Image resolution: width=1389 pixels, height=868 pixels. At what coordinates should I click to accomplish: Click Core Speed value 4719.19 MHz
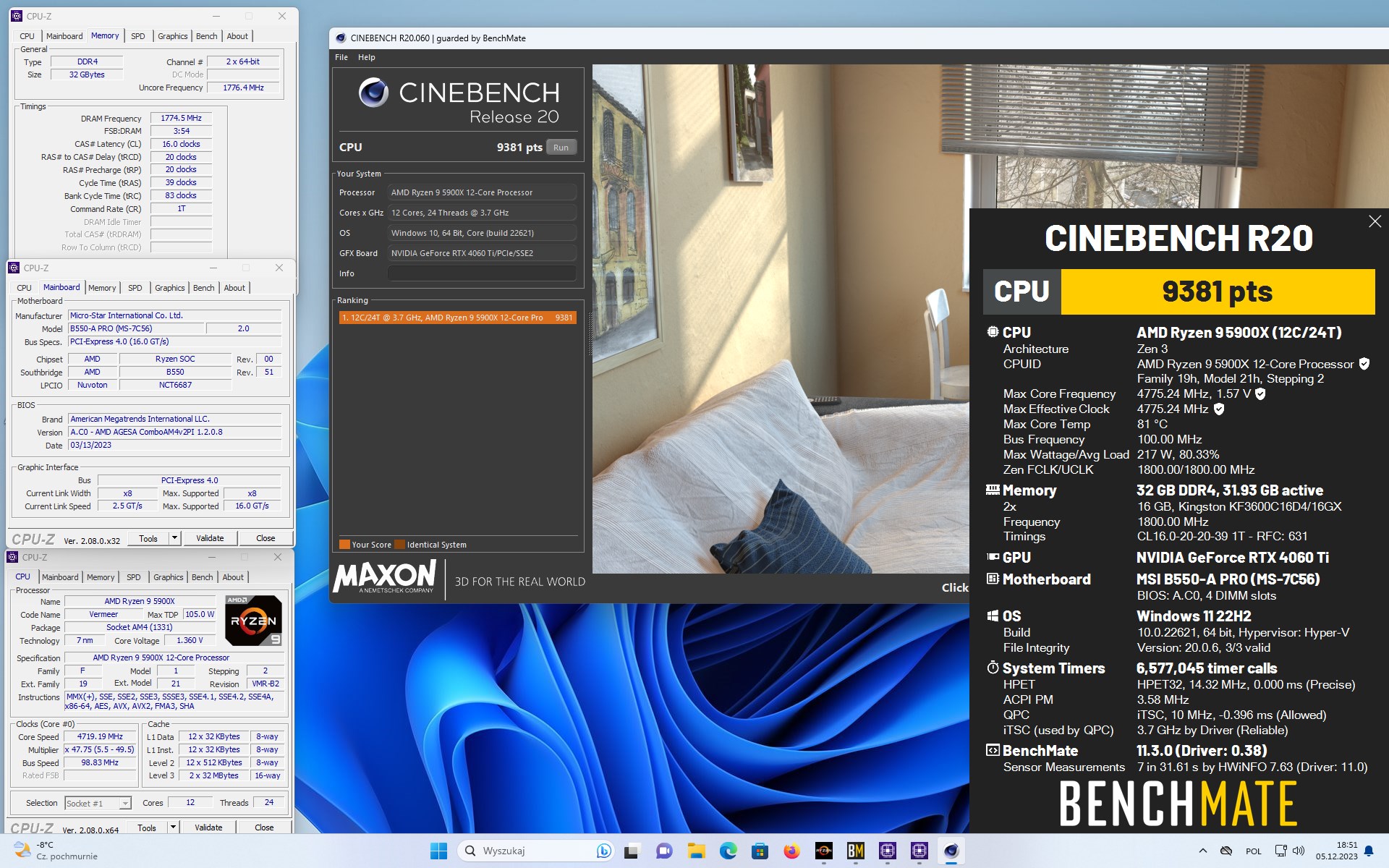[x=100, y=736]
